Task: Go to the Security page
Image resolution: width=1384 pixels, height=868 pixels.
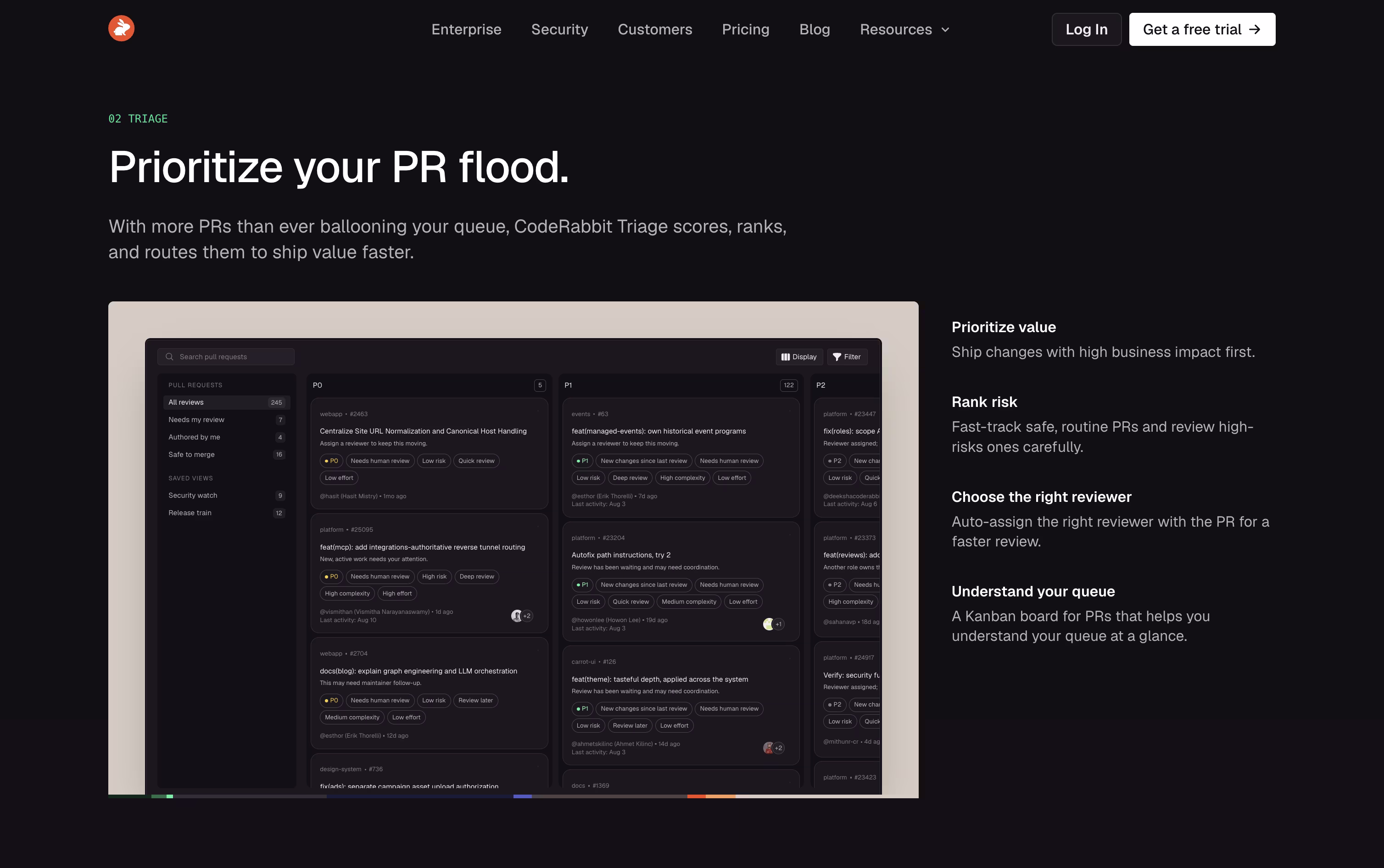Action: [559, 29]
